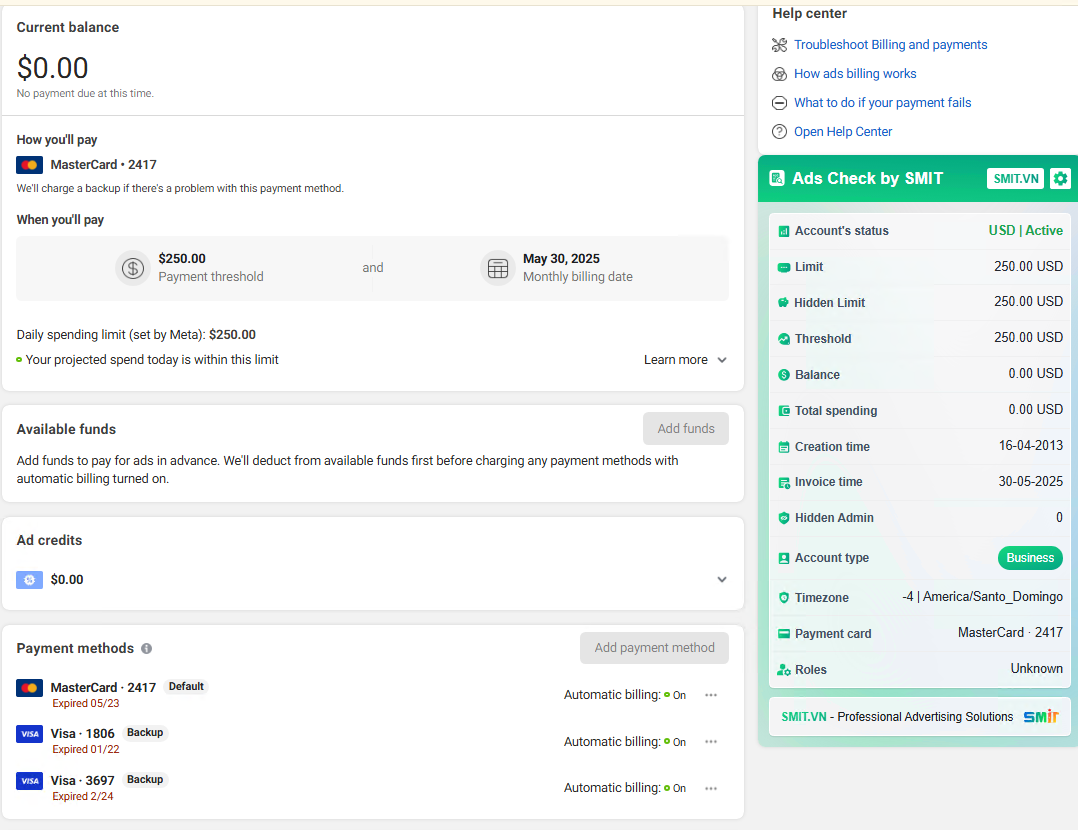Click the Roles user-gear icon
This screenshot has width=1078, height=830.
(784, 670)
